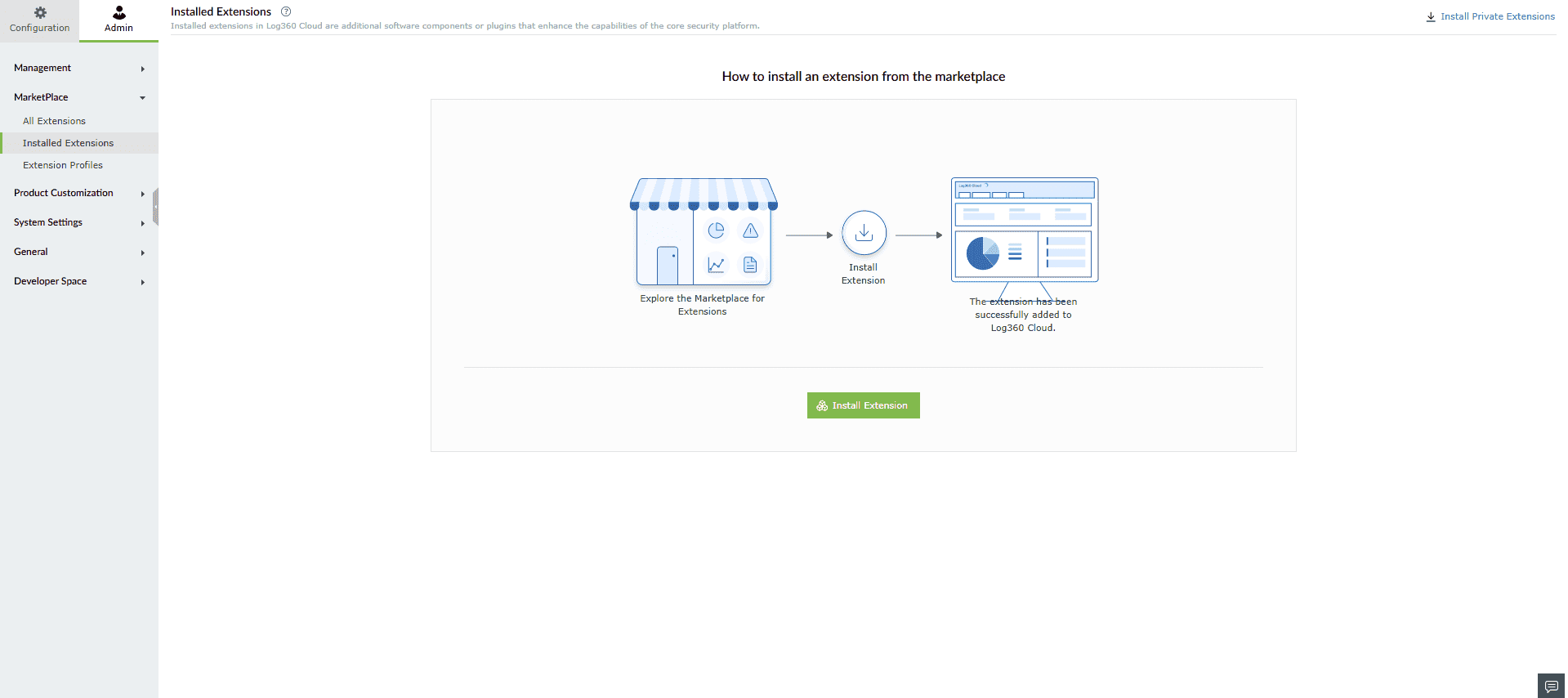Click the 'How to install an extension' heading
The height and width of the screenshot is (698, 1568).
click(x=864, y=76)
